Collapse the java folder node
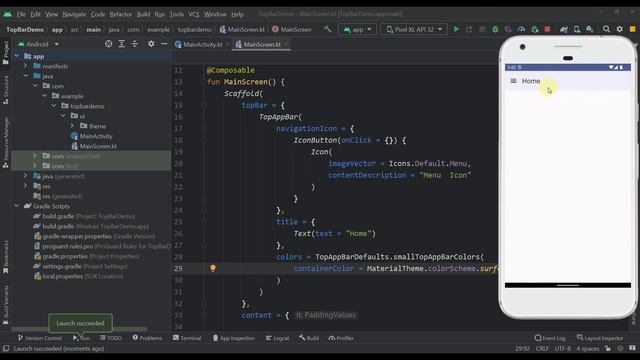 (25, 76)
